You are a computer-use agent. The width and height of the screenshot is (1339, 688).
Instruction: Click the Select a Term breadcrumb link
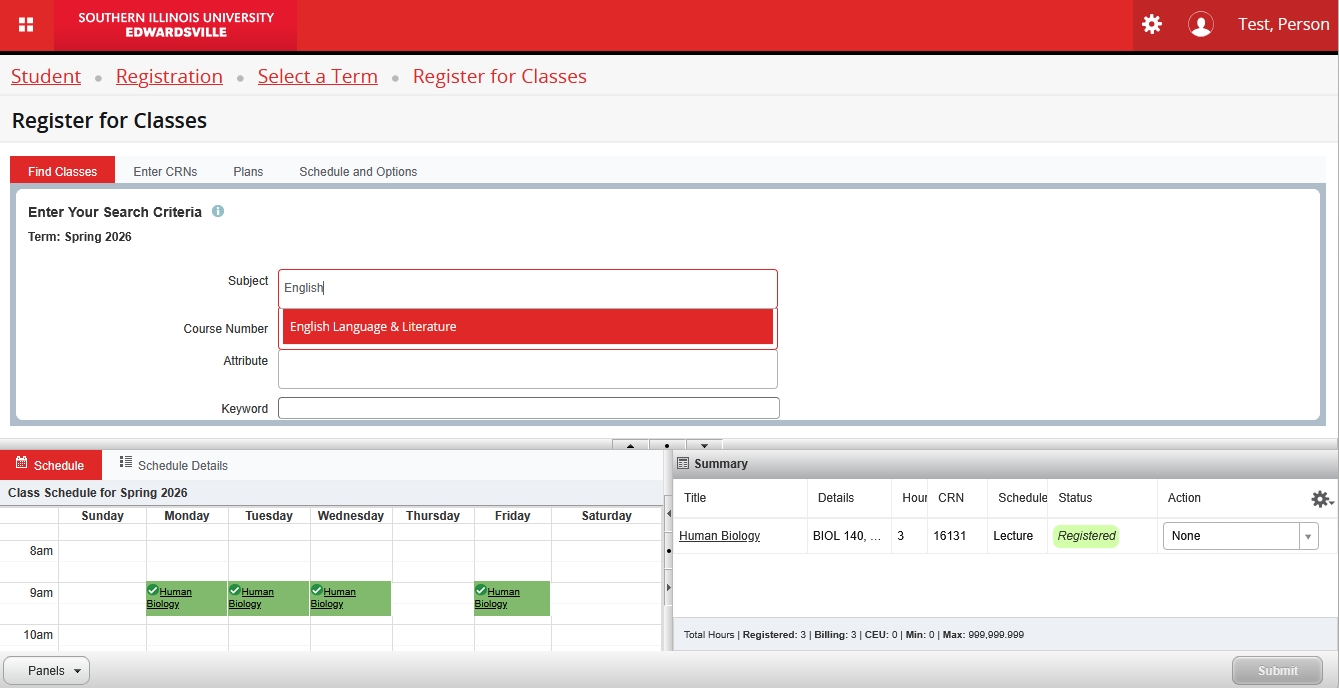click(317, 77)
